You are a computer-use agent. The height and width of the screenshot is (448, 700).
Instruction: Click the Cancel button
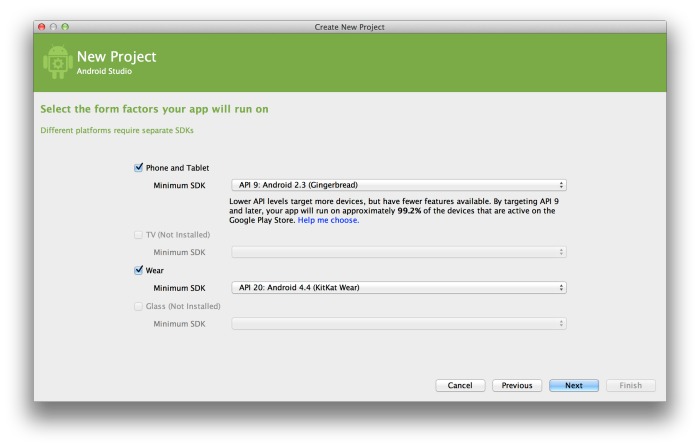(x=460, y=386)
